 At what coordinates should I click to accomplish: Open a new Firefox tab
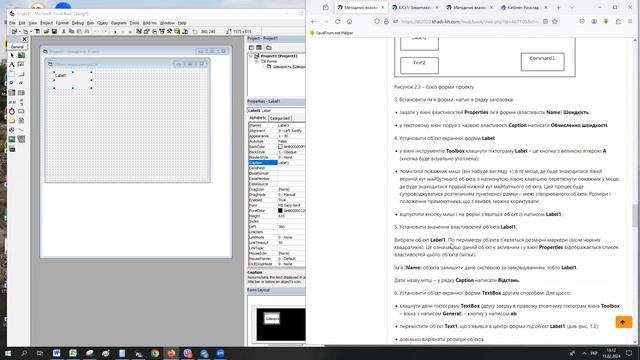[558, 7]
